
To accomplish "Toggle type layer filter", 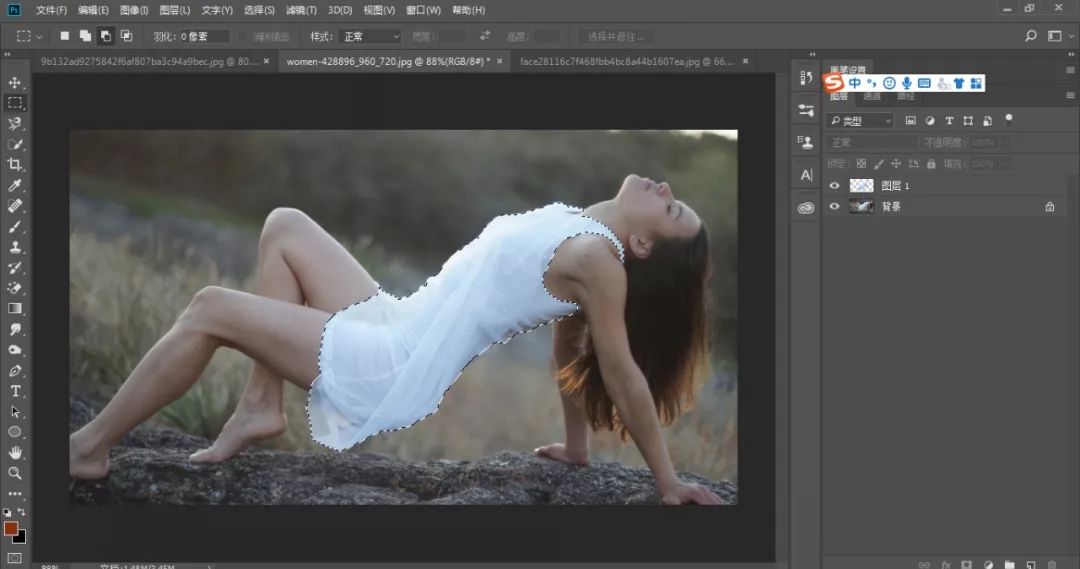I will pyautogui.click(x=949, y=121).
